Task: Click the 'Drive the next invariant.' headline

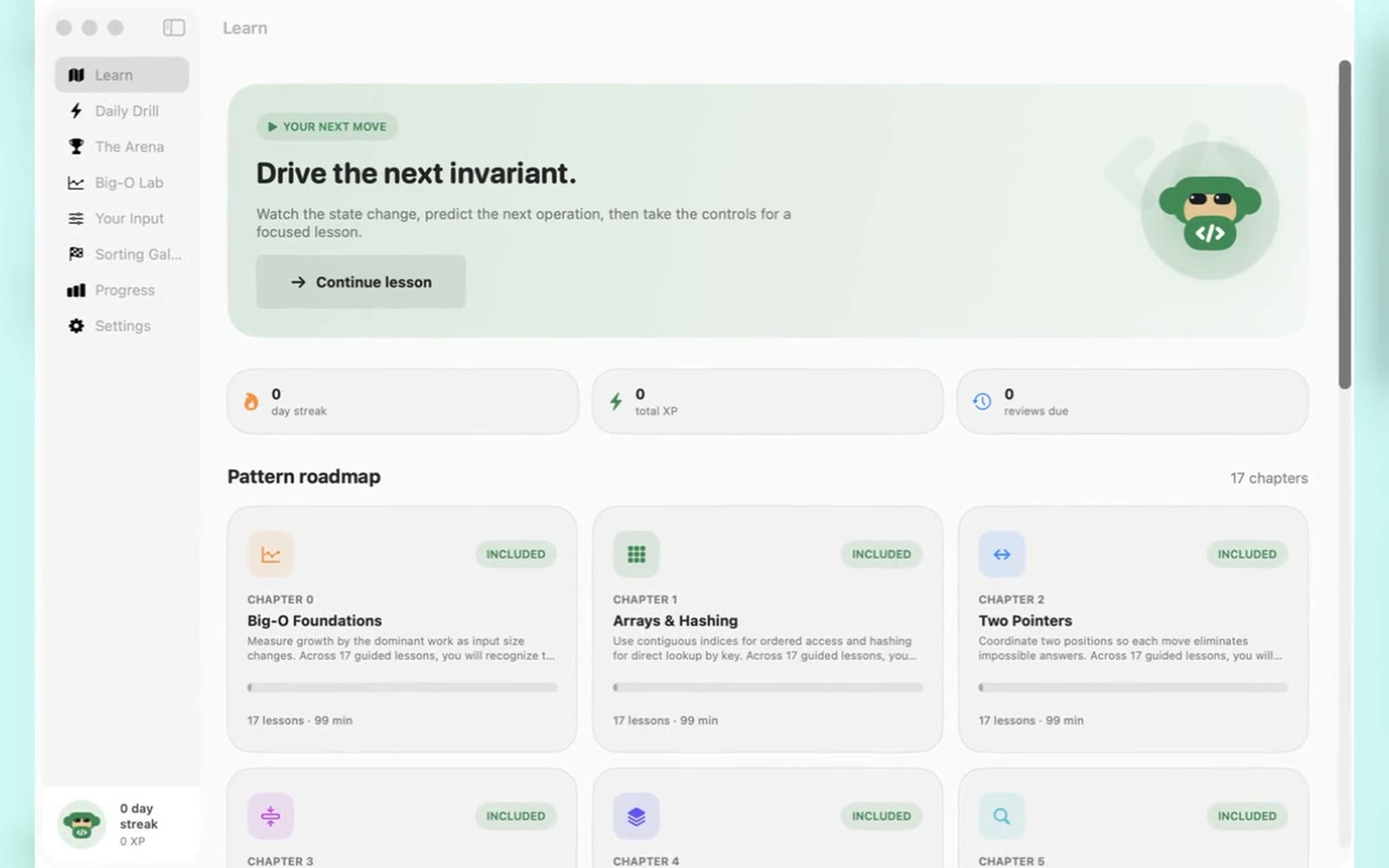Action: click(416, 174)
